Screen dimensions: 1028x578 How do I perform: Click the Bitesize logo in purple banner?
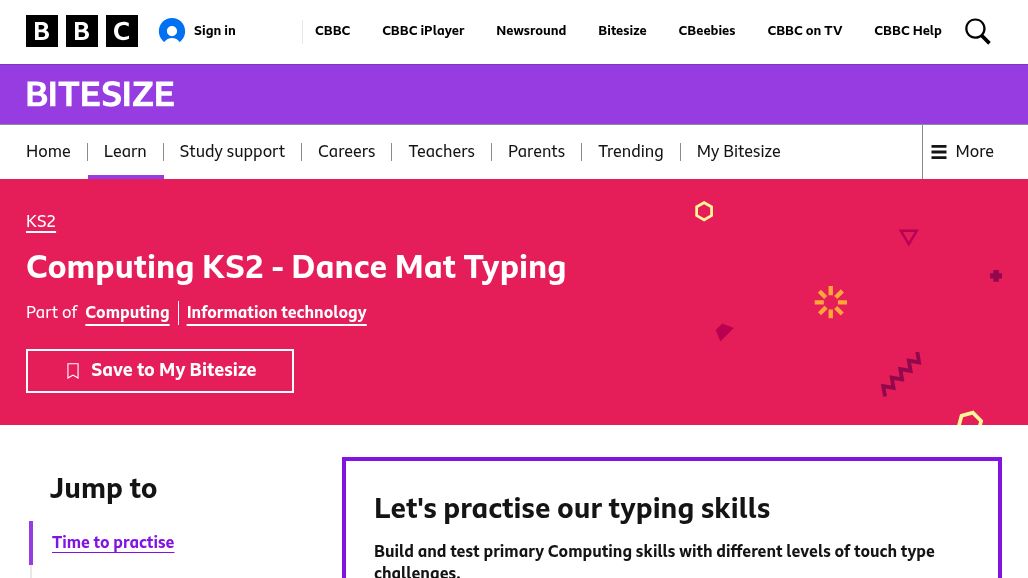[100, 94]
